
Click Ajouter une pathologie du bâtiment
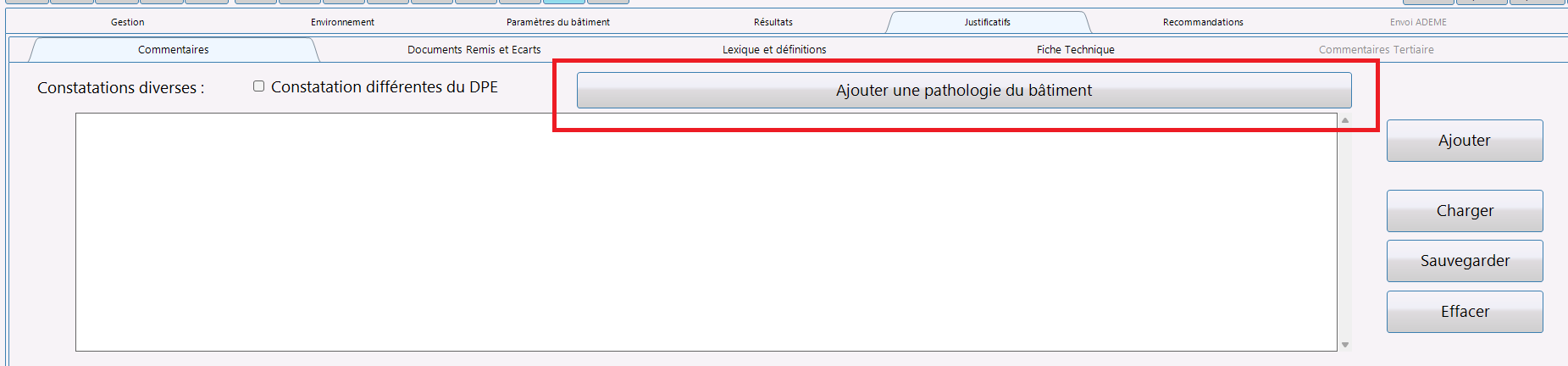tap(964, 90)
